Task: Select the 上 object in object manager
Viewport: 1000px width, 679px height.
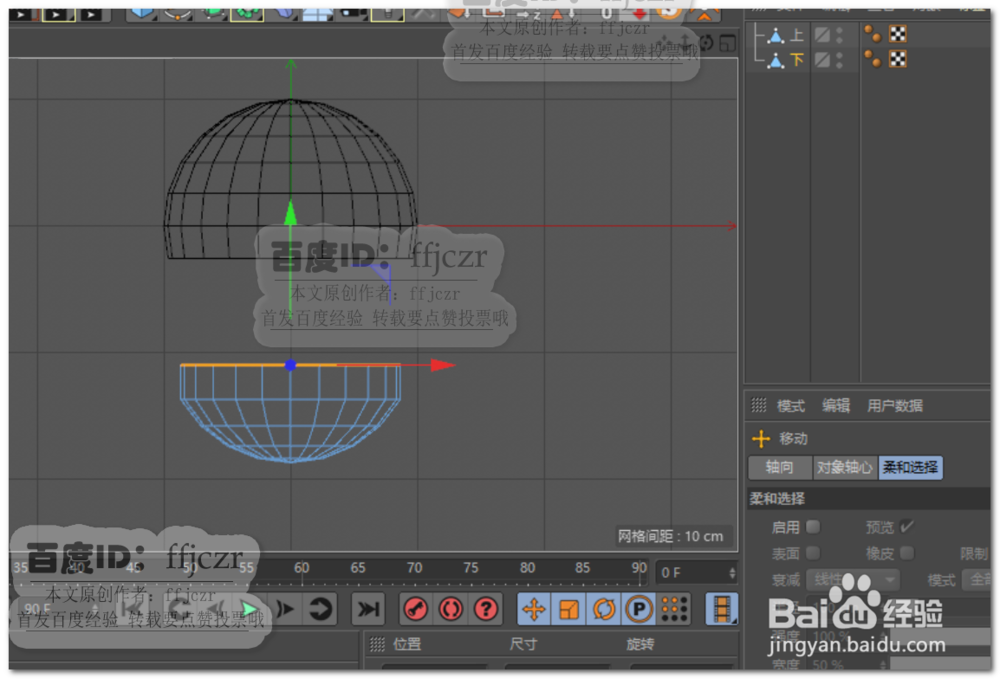Action: point(797,35)
